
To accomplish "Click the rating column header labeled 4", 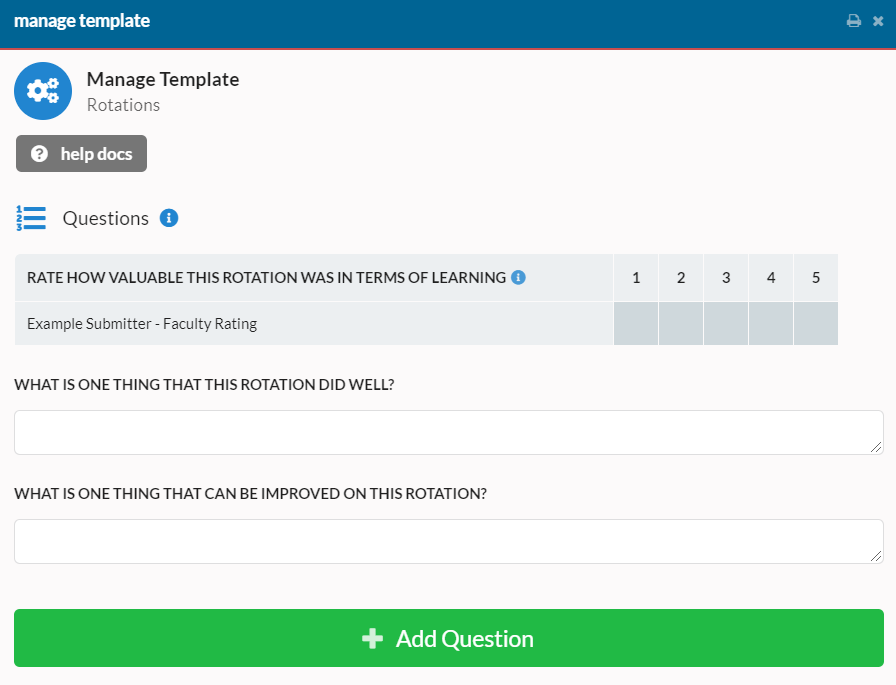I will tap(770, 277).
